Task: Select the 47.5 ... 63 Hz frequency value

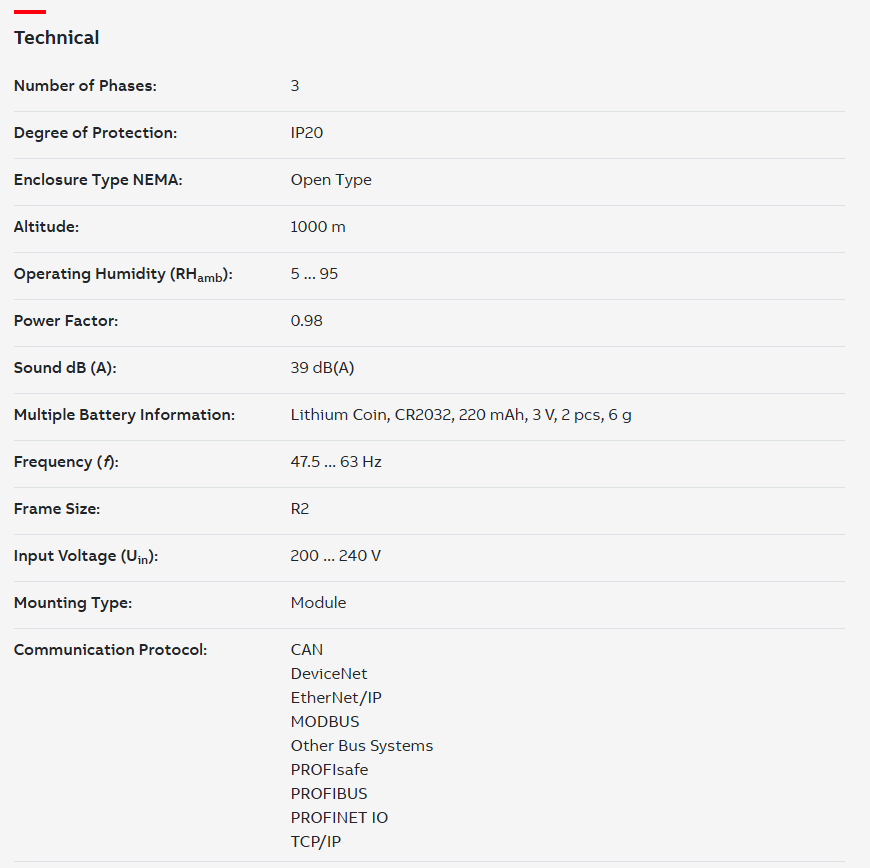Action: (336, 462)
